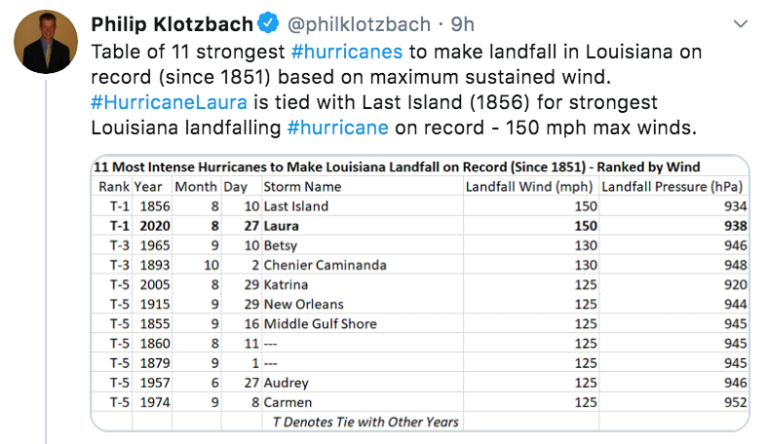768x444 pixels.
Task: Expand the tweet options chevron menu
Action: click(739, 22)
